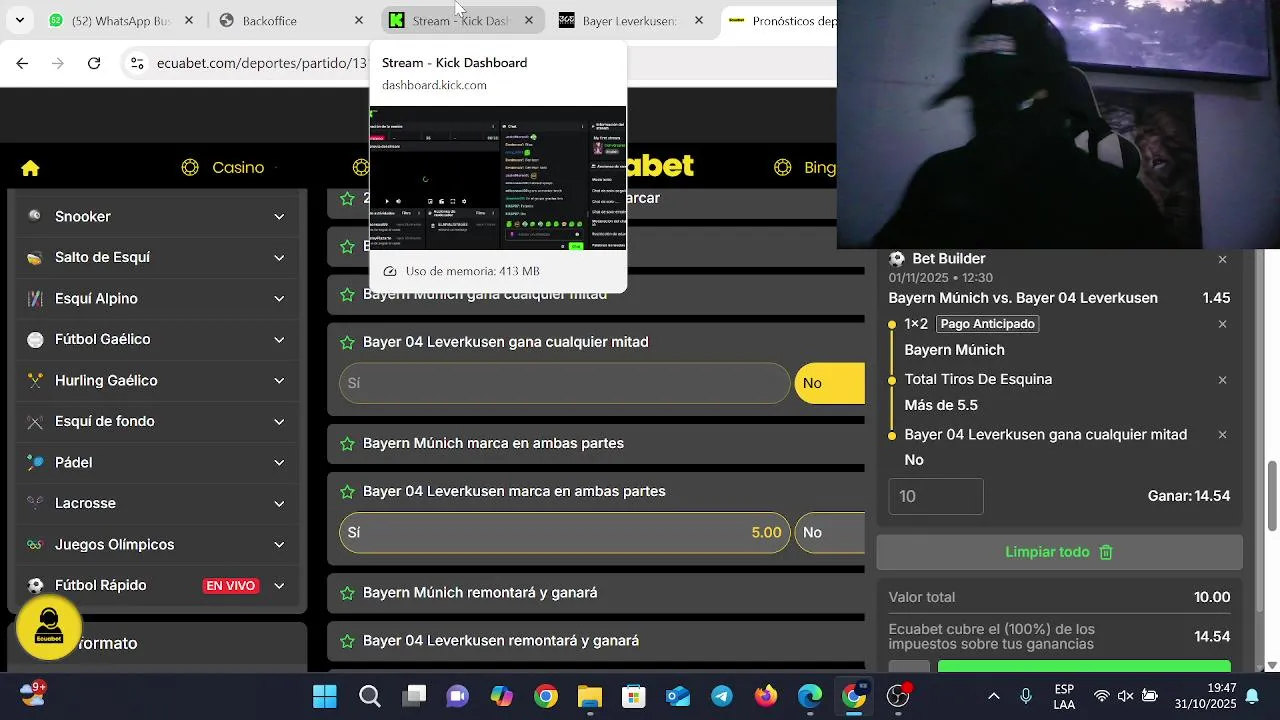Select 'Sí' 5.00 for Leverkusen marca en ambas partes

[565, 533]
